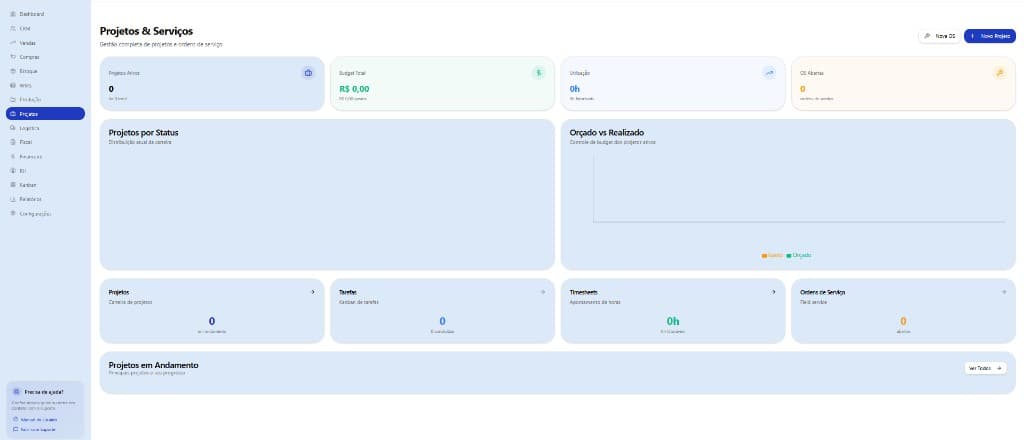
Task: Select the Compras cart icon in sidebar
Action: click(x=13, y=57)
